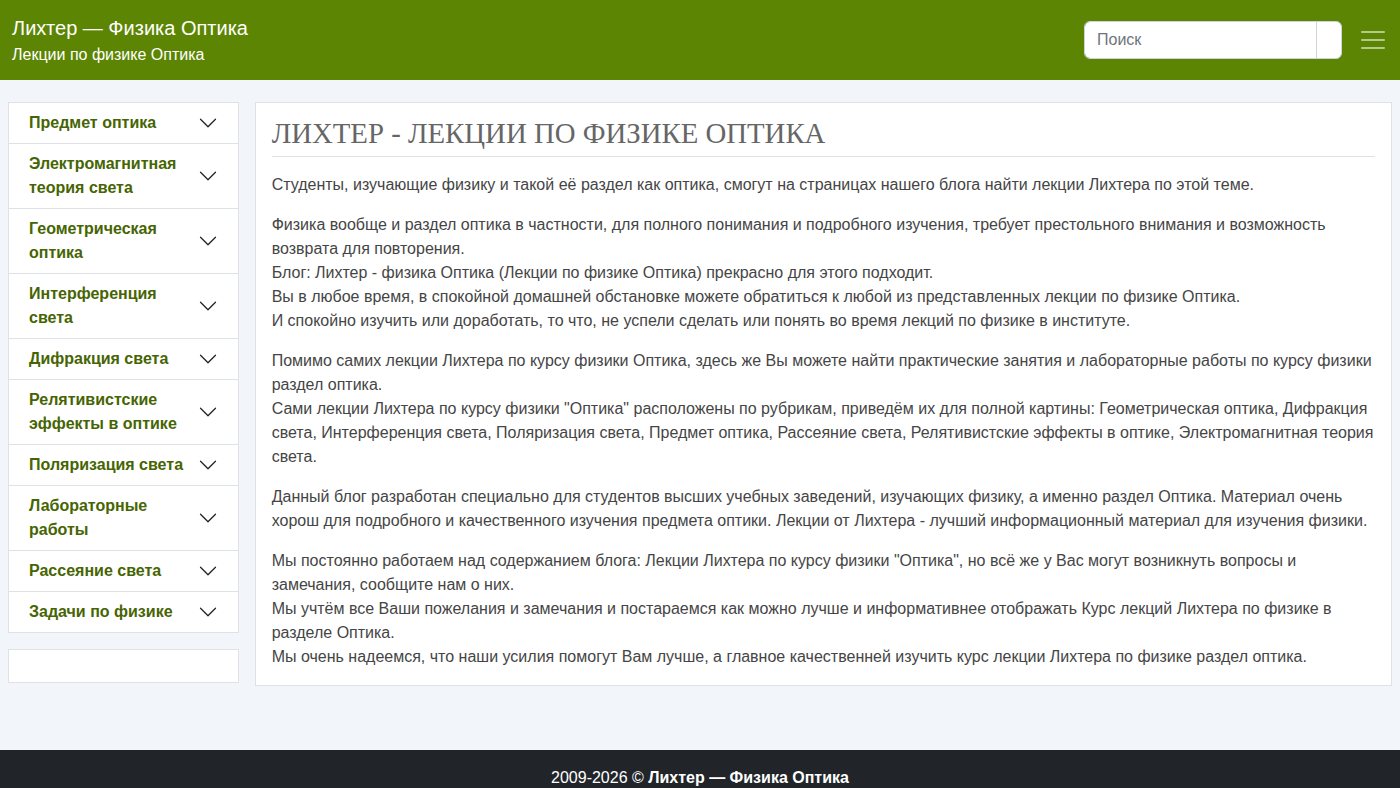1400x788 pixels.
Task: Expand the Электромагнитная теория света chevron
Action: click(208, 176)
